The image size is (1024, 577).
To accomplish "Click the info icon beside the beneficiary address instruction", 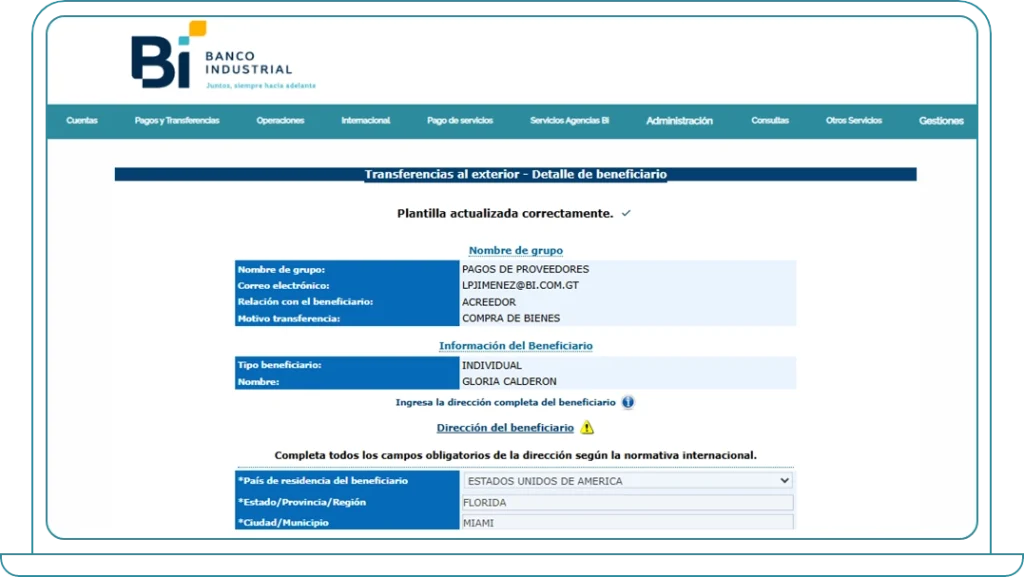I will click(628, 402).
